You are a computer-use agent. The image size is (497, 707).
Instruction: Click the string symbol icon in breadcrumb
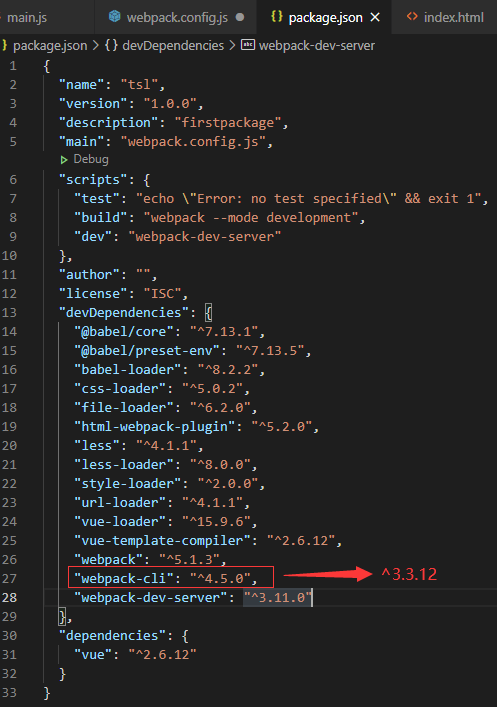[248, 45]
